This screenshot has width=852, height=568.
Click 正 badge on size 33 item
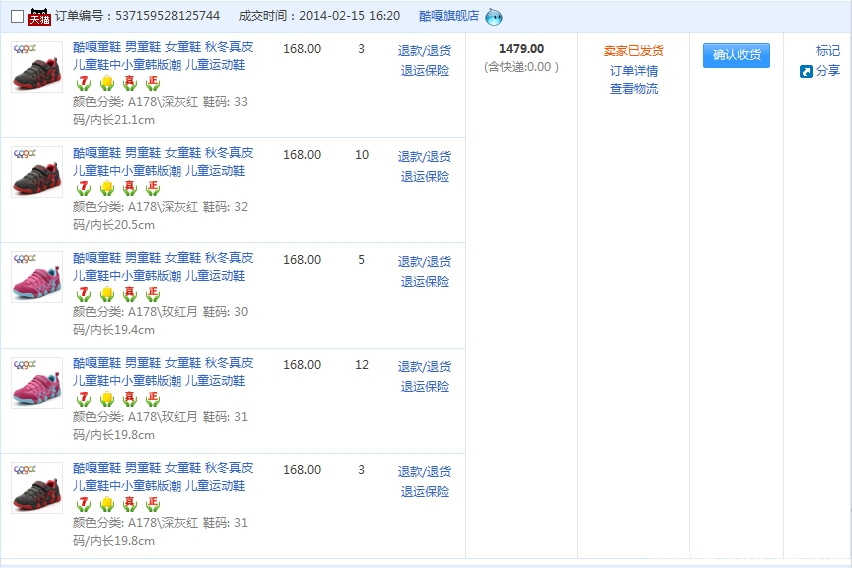coord(153,83)
